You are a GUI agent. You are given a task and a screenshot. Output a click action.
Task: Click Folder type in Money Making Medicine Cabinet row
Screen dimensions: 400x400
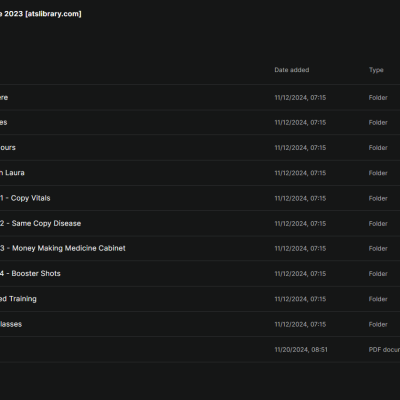click(378, 249)
